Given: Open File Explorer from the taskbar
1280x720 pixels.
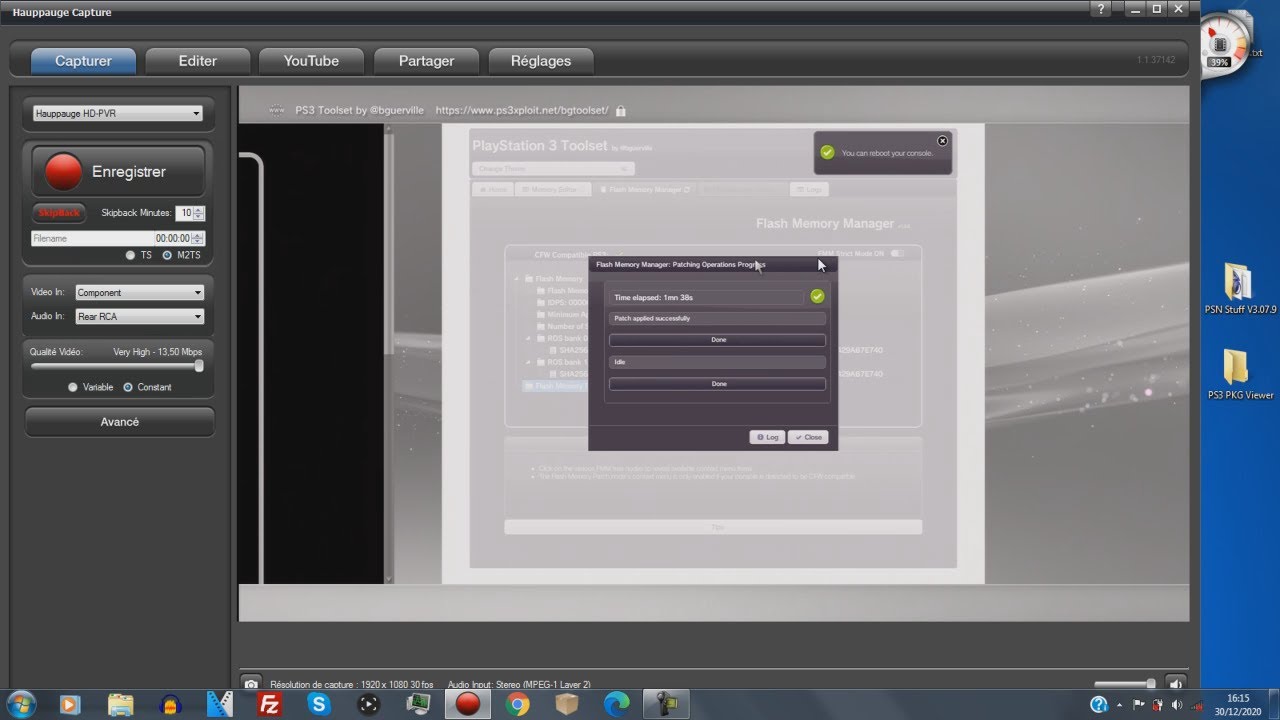Looking at the screenshot, I should (x=120, y=704).
